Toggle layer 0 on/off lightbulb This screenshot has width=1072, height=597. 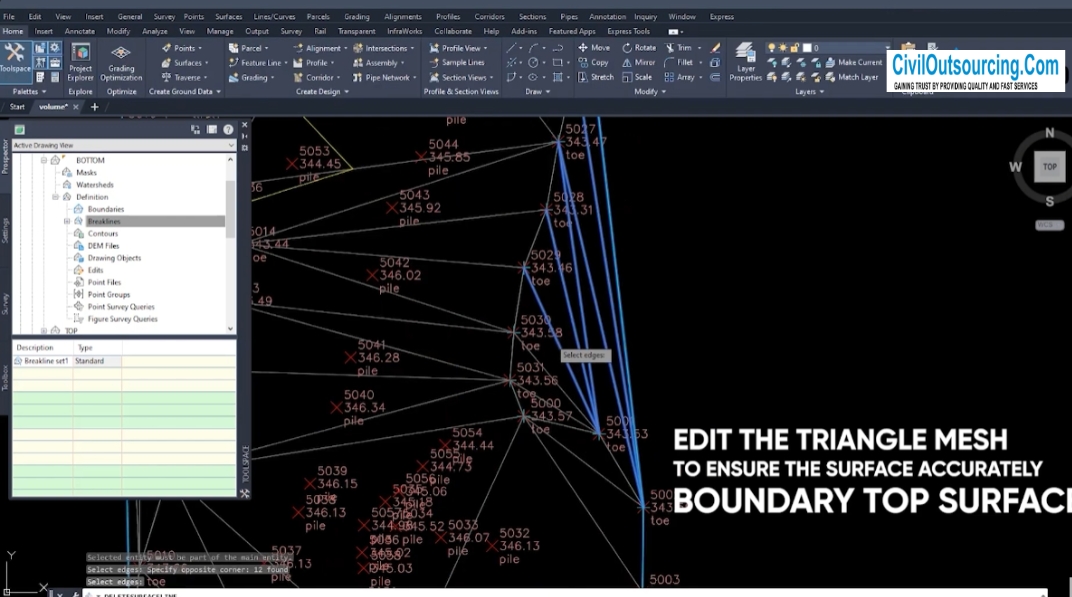(x=771, y=48)
